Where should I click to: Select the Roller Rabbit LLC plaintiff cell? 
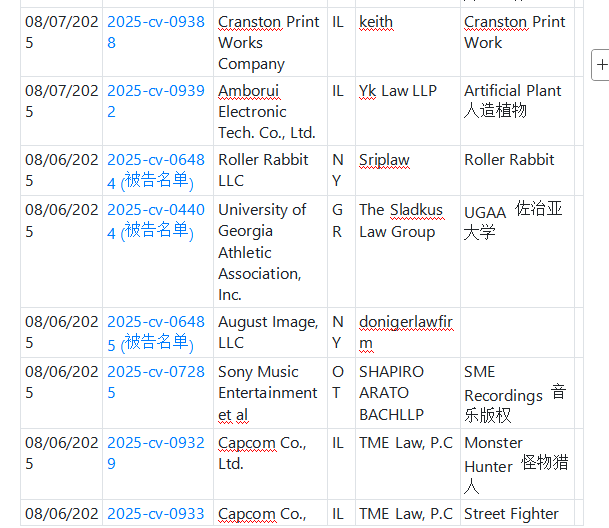click(x=270, y=171)
